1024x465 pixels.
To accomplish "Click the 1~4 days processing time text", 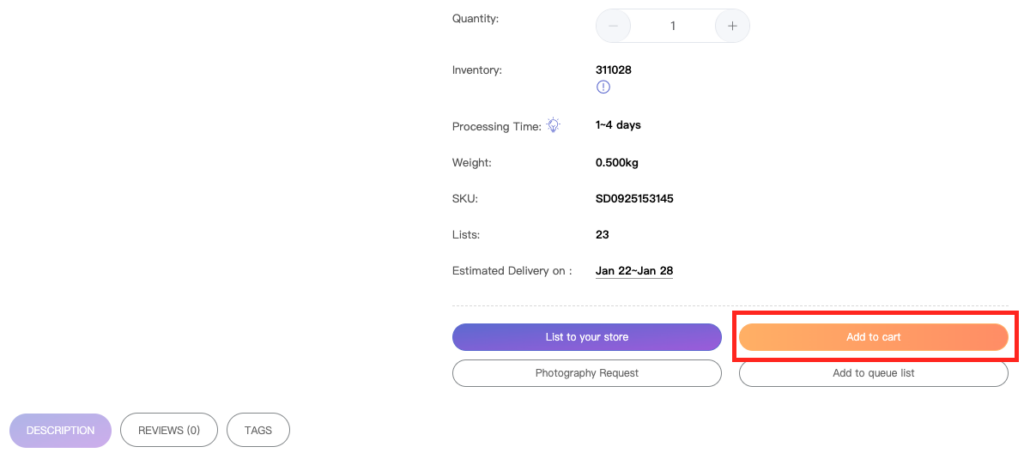I will click(618, 125).
